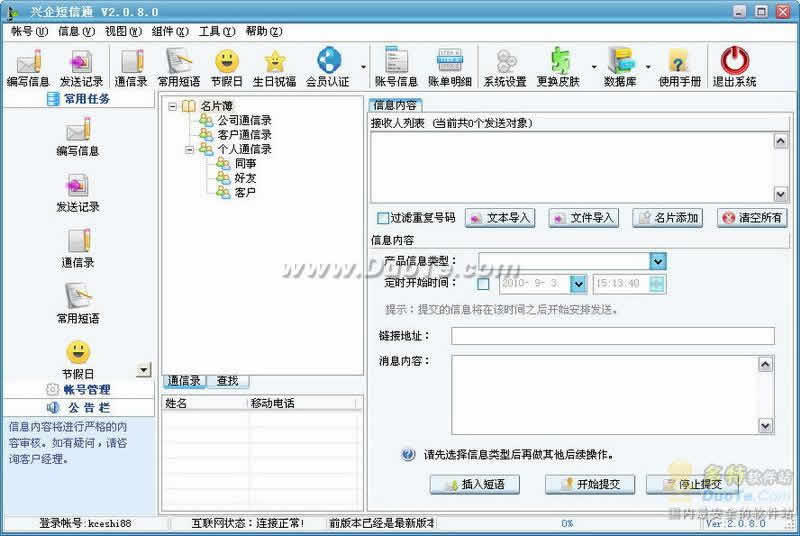Open 发送记录 from the top toolbar

tap(81, 66)
